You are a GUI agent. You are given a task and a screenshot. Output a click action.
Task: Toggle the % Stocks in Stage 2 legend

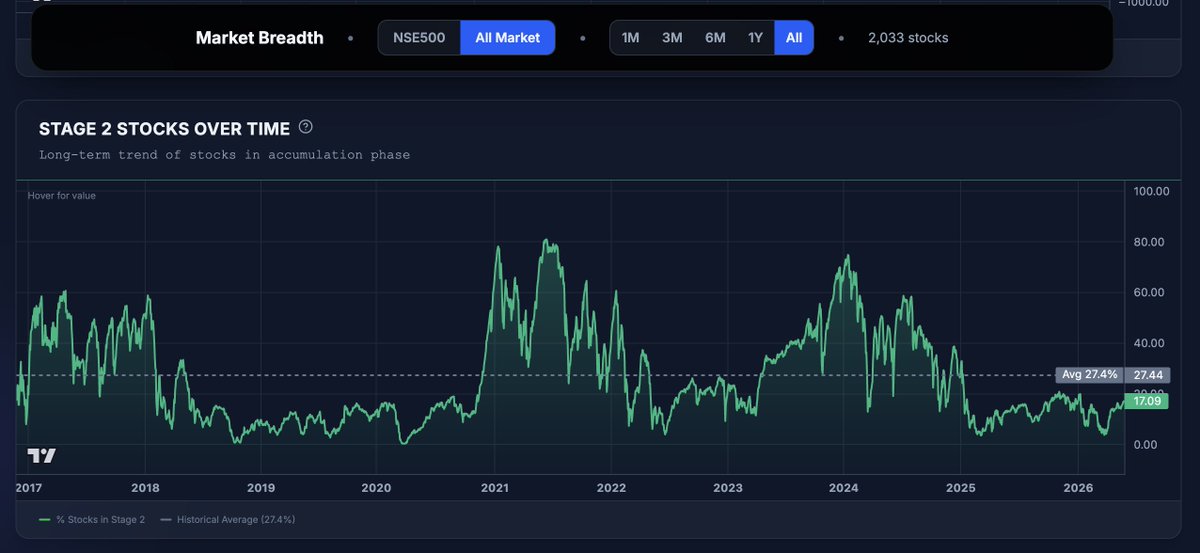pyautogui.click(x=92, y=520)
